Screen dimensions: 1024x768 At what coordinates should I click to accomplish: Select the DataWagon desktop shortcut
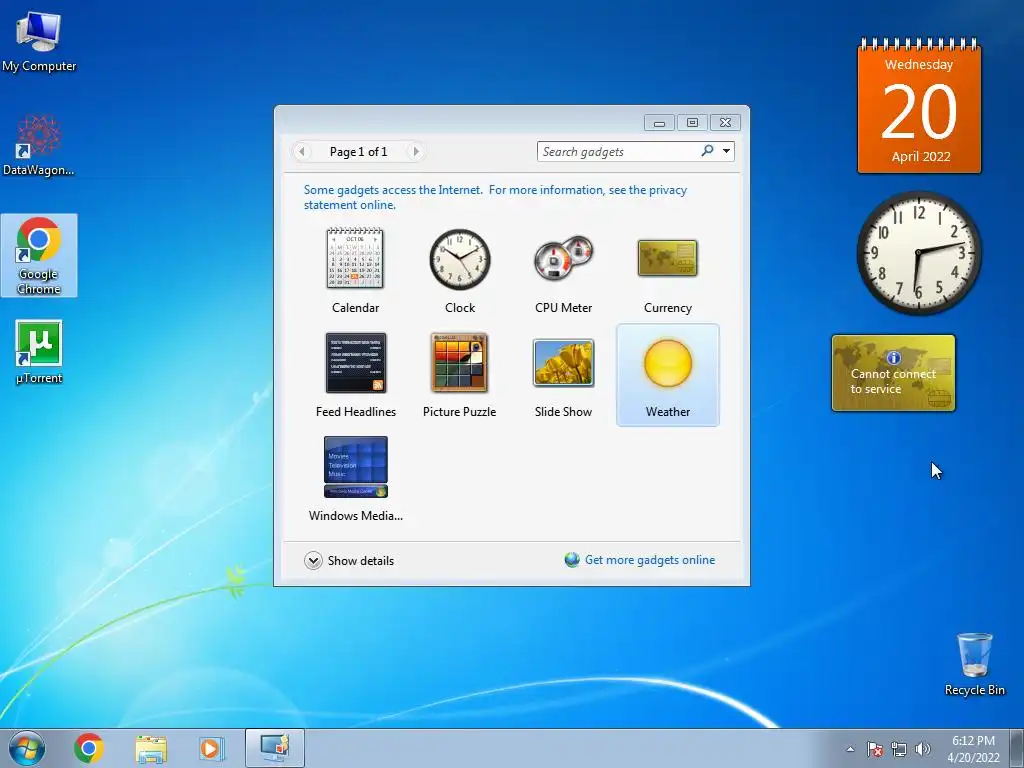point(39,145)
